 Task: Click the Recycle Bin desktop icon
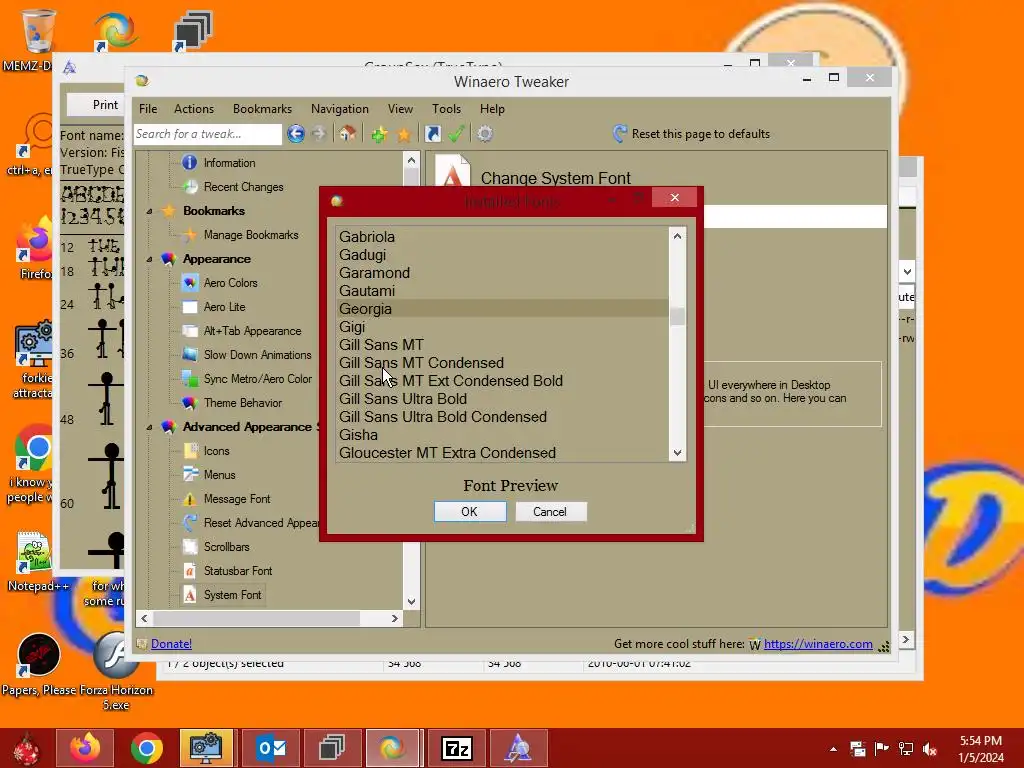(x=37, y=30)
